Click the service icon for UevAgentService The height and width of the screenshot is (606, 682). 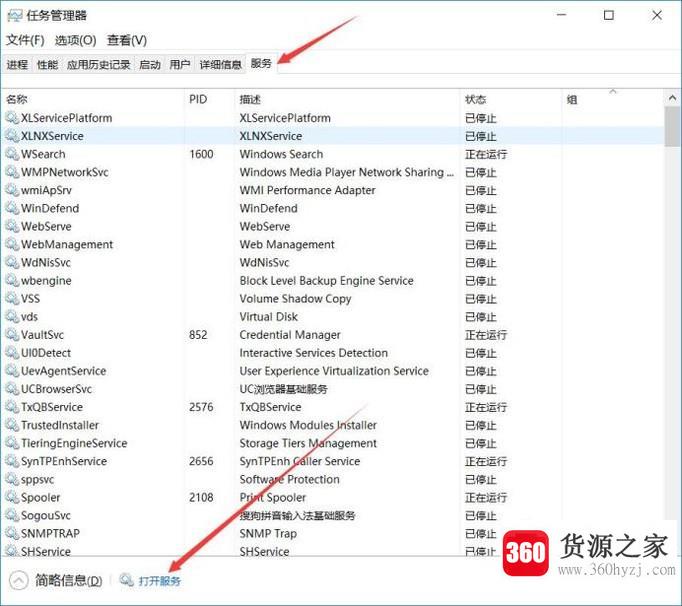click(12, 371)
